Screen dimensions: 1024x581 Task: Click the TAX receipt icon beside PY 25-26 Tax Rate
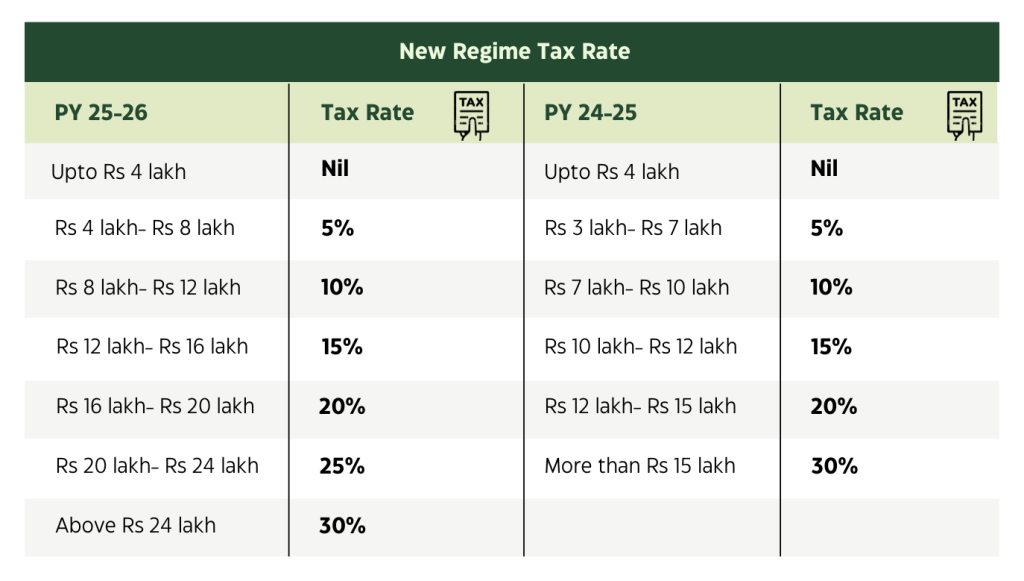pyautogui.click(x=471, y=114)
